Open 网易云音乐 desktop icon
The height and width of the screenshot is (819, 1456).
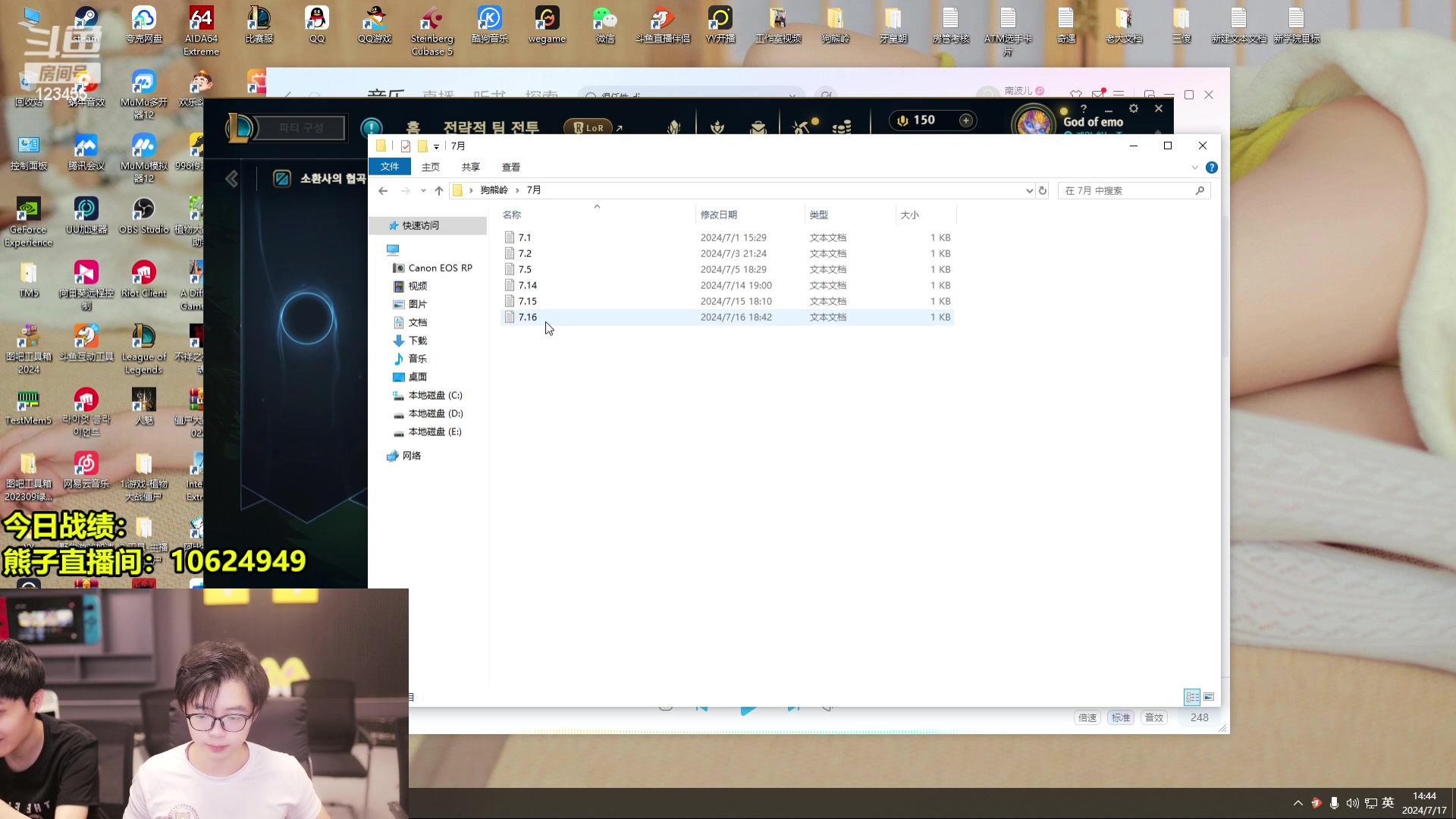tap(86, 470)
